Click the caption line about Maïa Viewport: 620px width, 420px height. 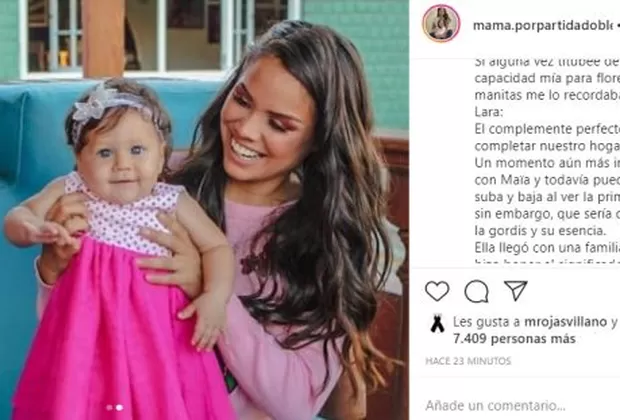pos(547,180)
